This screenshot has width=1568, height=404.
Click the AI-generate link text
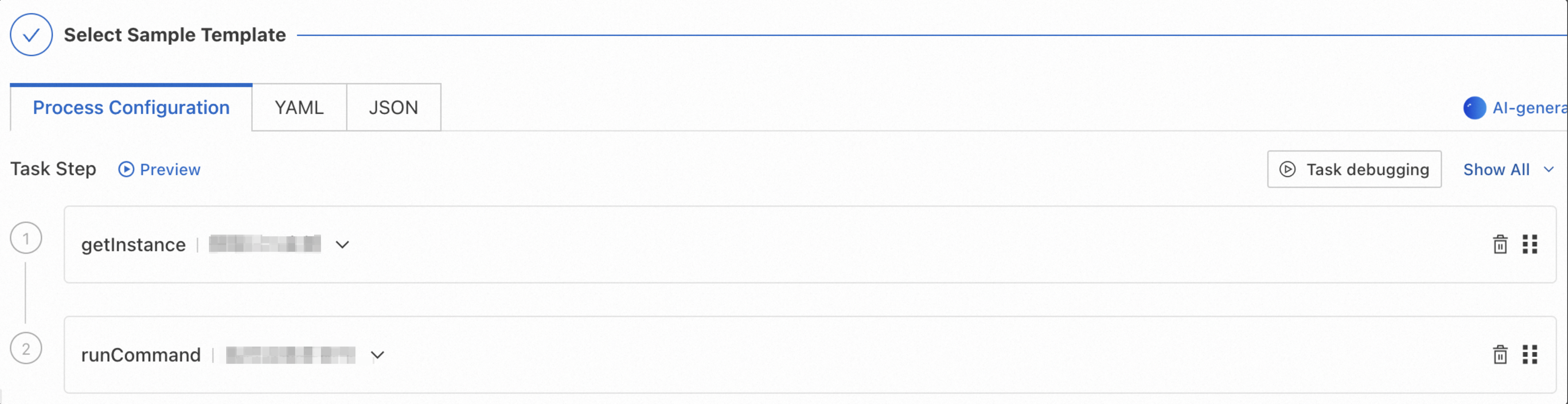1528,108
